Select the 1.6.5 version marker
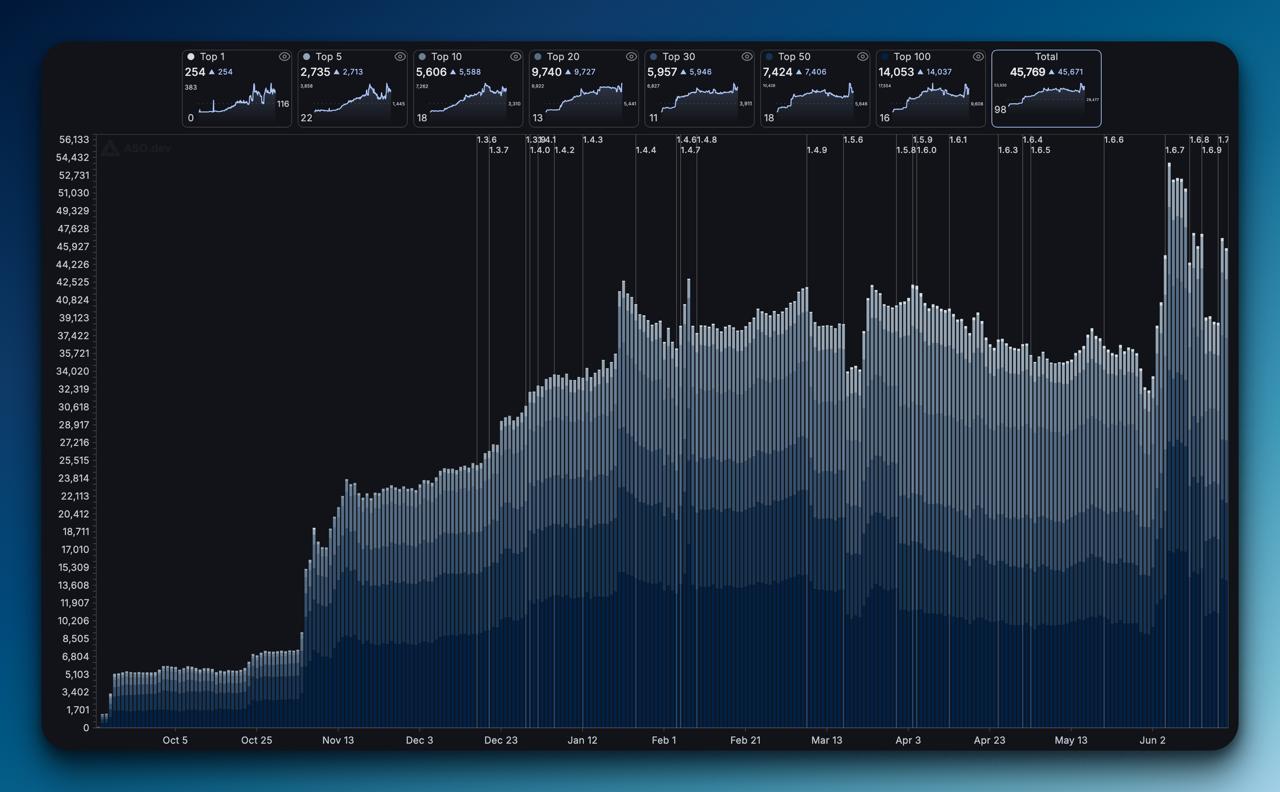This screenshot has height=792, width=1280. (1040, 150)
